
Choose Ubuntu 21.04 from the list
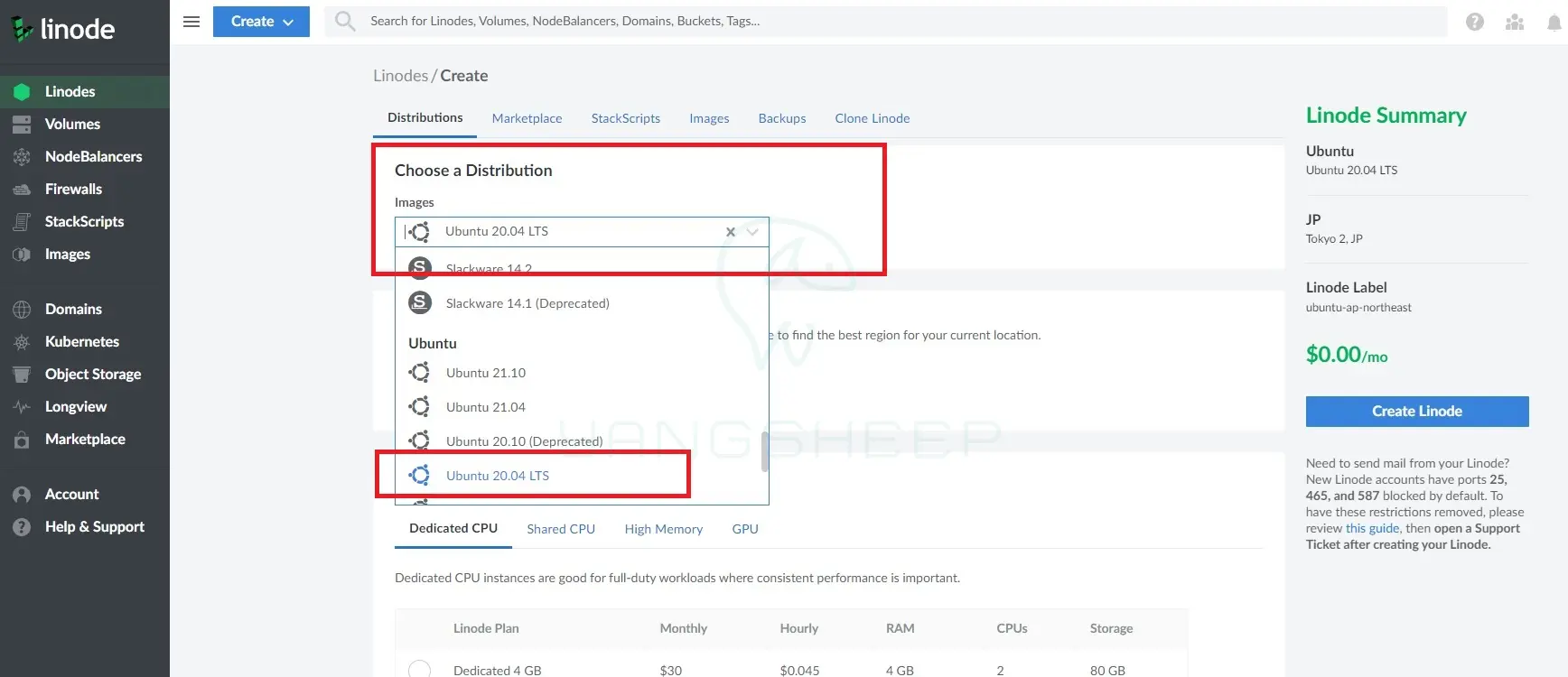tap(582, 407)
